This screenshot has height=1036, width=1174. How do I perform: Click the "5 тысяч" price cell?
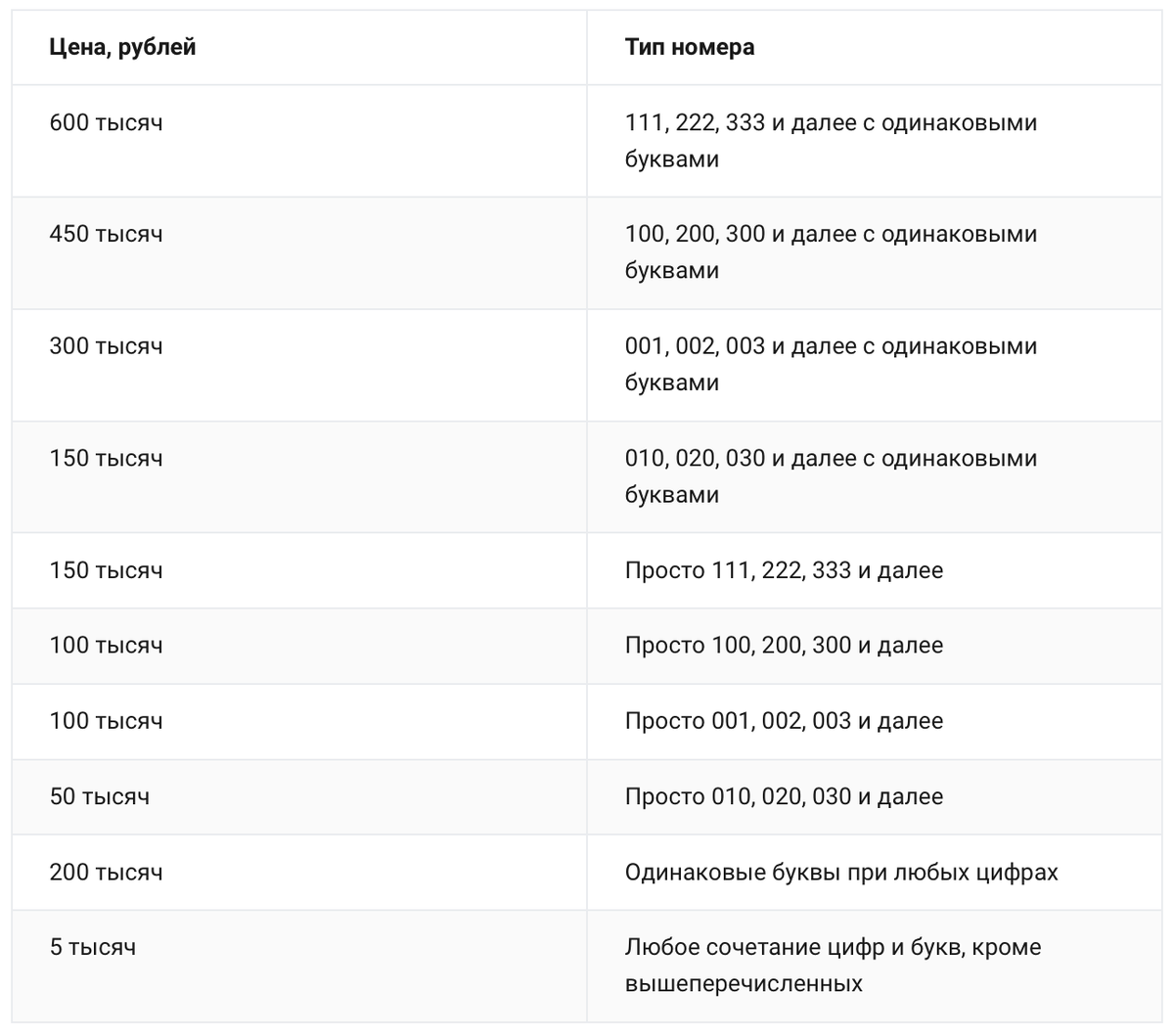[x=93, y=947]
